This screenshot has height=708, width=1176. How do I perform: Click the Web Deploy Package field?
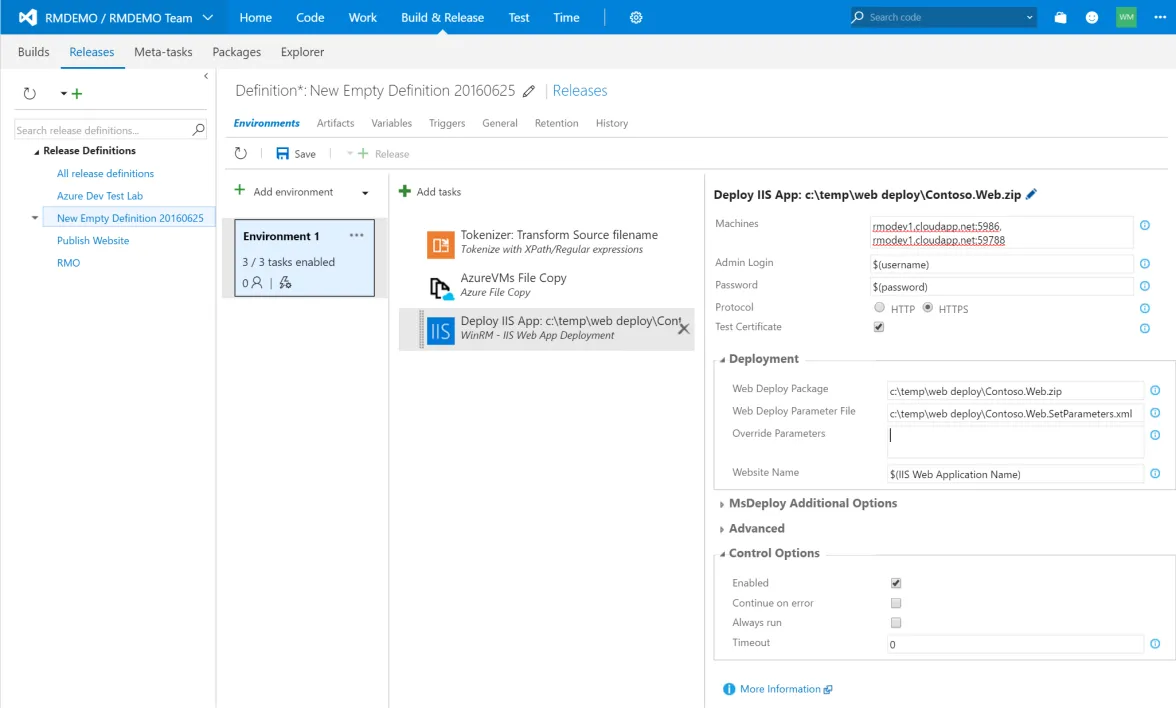tap(1016, 391)
